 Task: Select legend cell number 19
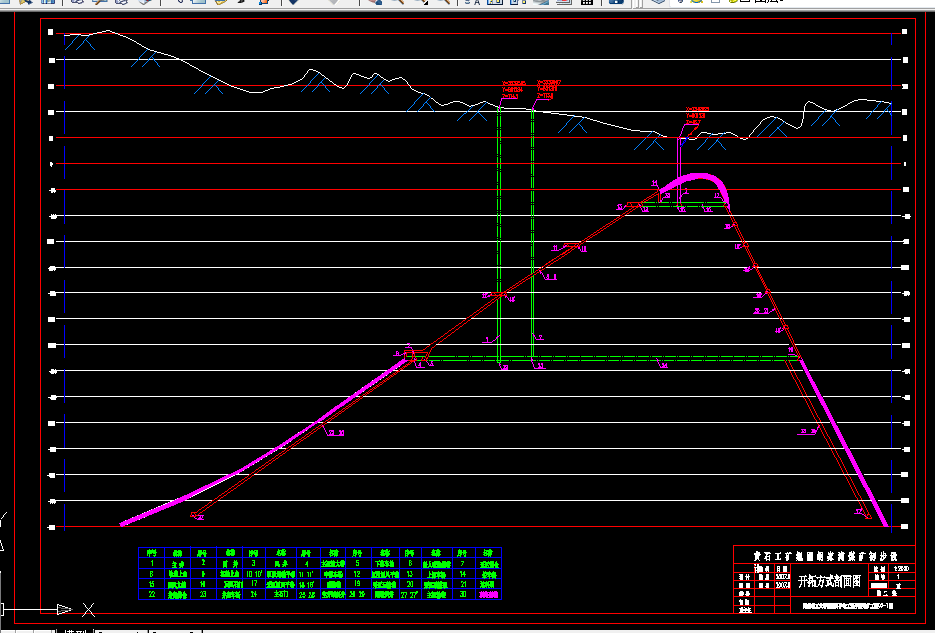pyautogui.click(x=357, y=584)
